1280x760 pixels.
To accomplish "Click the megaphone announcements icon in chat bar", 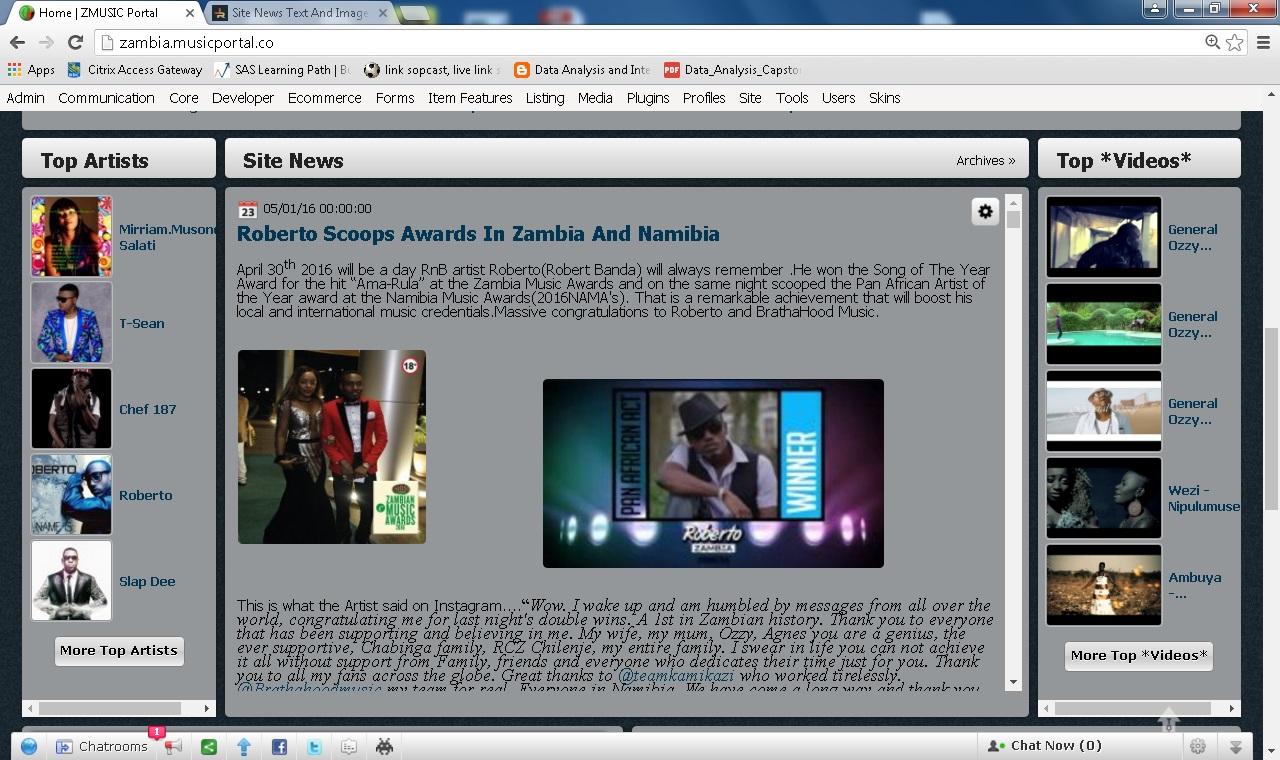I will 173,746.
